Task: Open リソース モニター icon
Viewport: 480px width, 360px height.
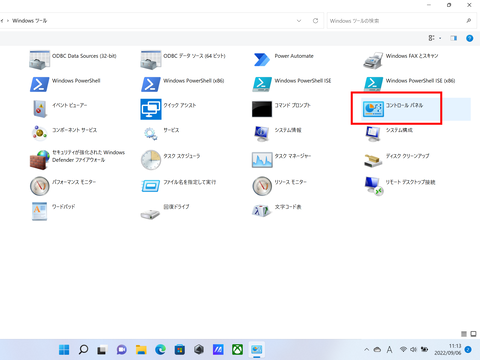Action: tap(262, 186)
